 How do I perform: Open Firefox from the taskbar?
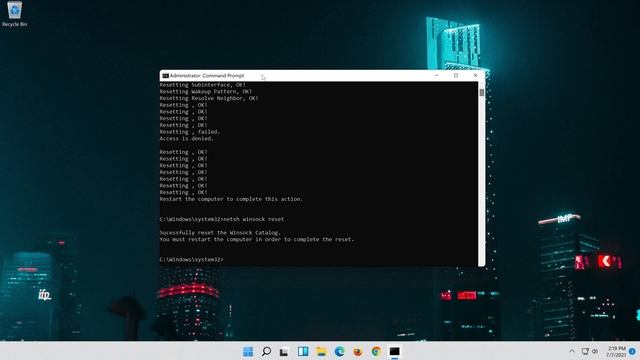click(358, 351)
